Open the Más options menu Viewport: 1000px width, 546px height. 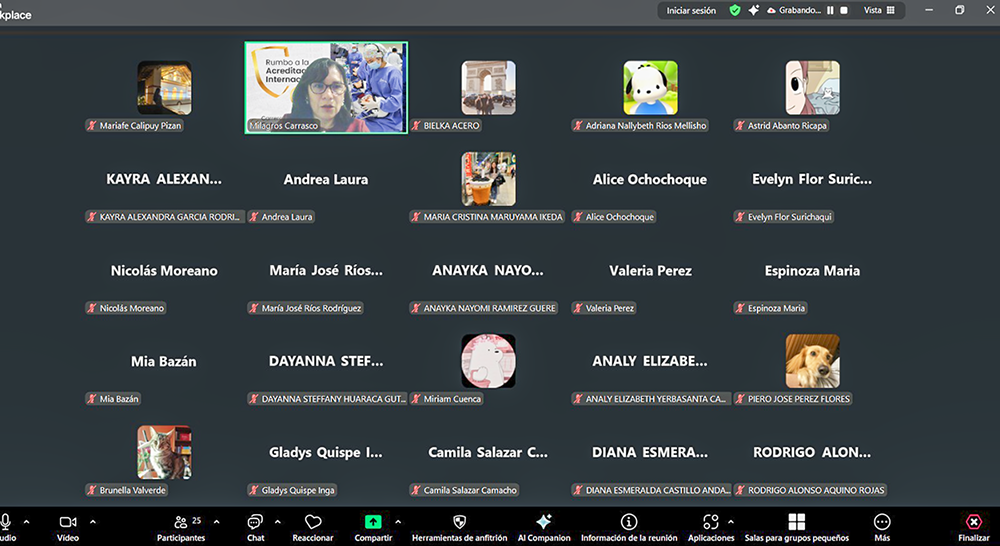click(x=882, y=522)
